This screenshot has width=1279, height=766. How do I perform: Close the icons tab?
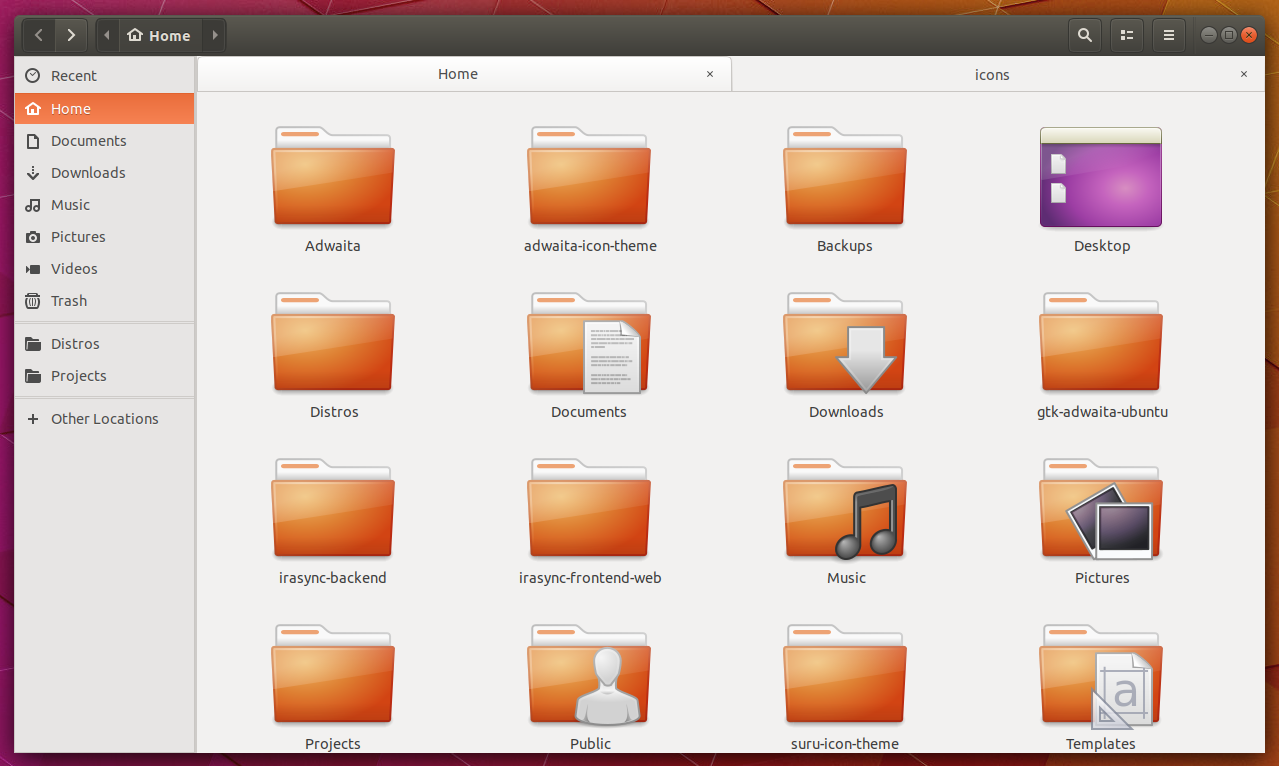[x=1243, y=73]
